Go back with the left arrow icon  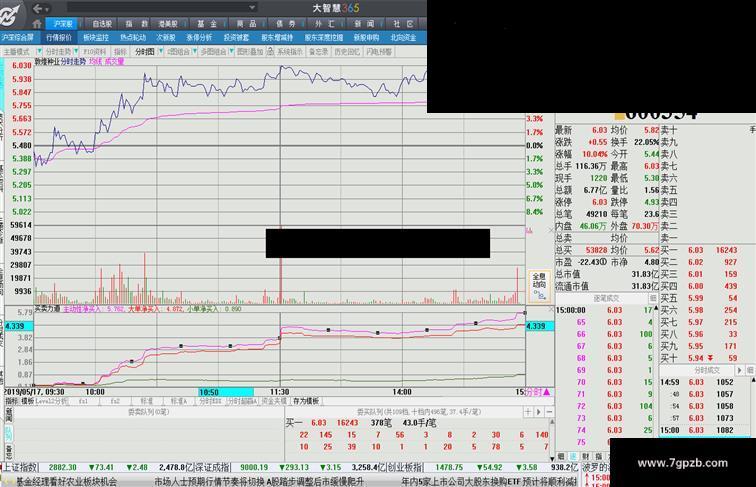[x=38, y=8]
